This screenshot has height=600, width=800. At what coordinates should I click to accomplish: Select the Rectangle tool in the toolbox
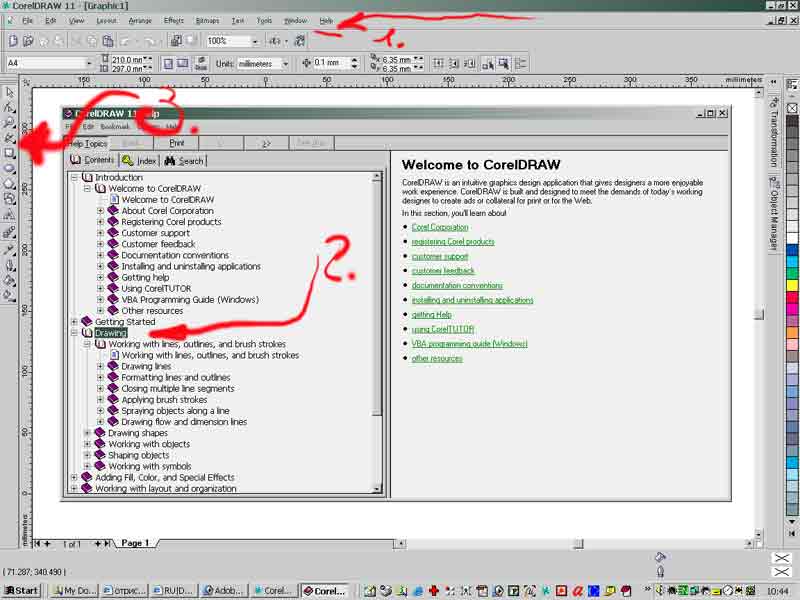(9, 154)
